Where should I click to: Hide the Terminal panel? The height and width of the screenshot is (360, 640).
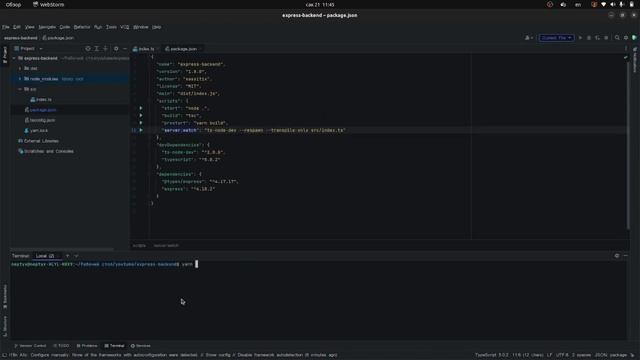626,256
